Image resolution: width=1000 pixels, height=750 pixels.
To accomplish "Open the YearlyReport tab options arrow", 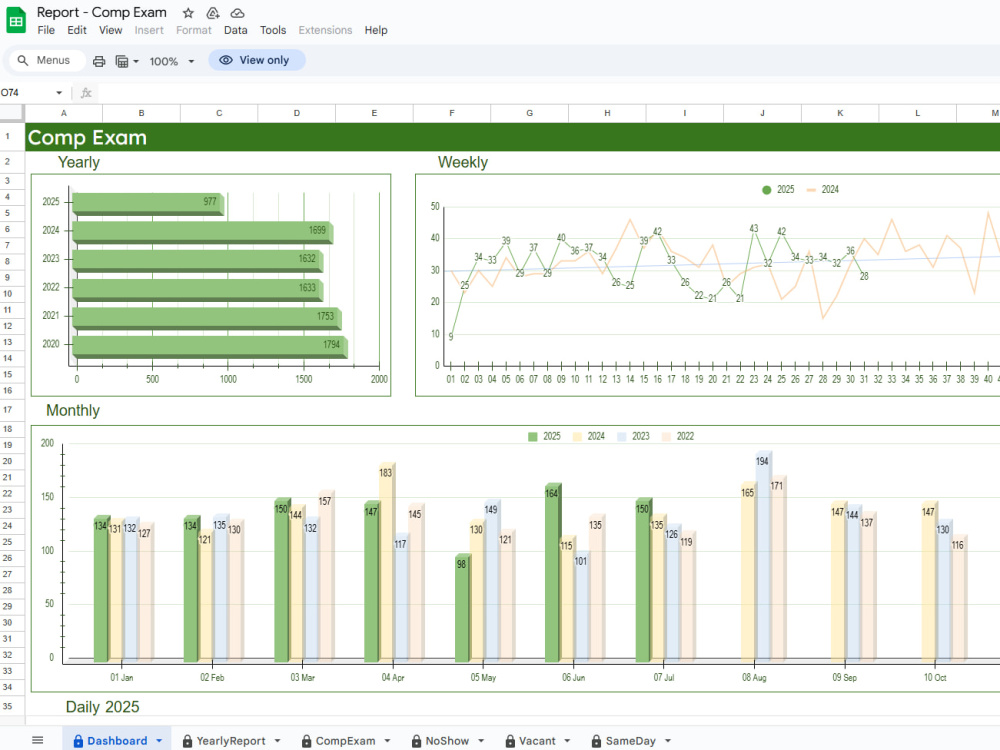I will pyautogui.click(x=277, y=741).
